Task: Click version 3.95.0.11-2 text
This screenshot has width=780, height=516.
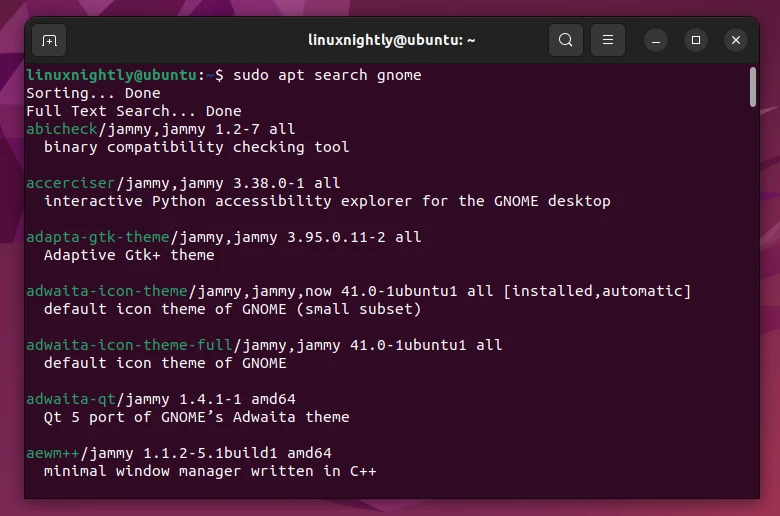Action: click(x=336, y=237)
